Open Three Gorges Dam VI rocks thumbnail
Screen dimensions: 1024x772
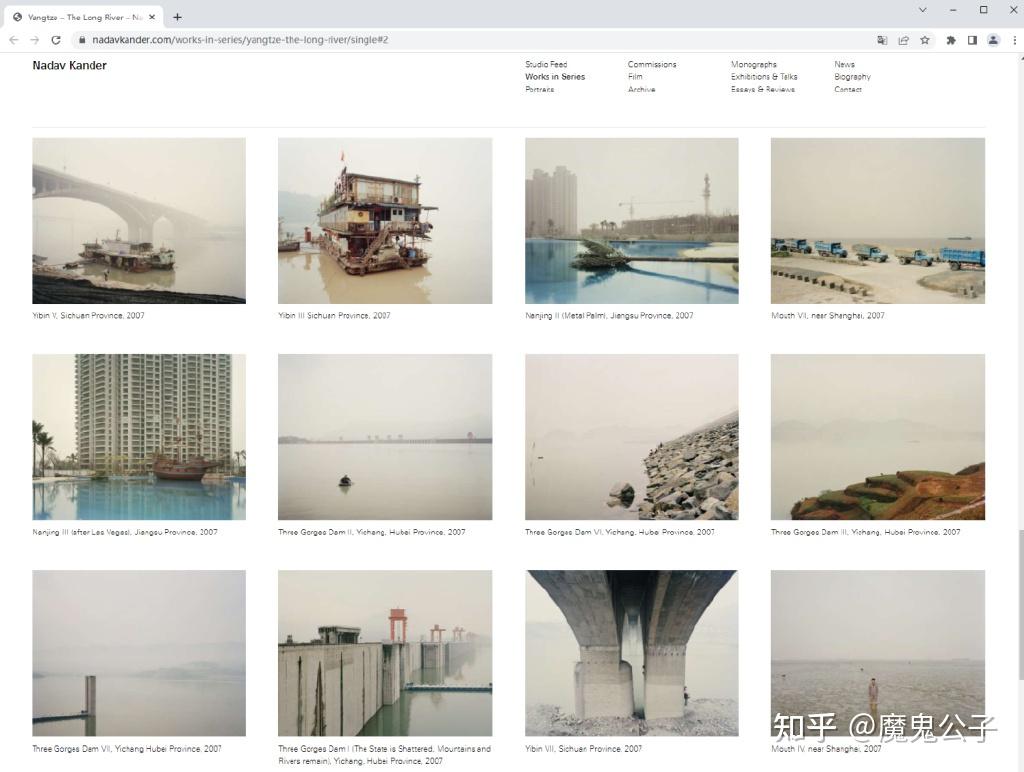tap(632, 437)
